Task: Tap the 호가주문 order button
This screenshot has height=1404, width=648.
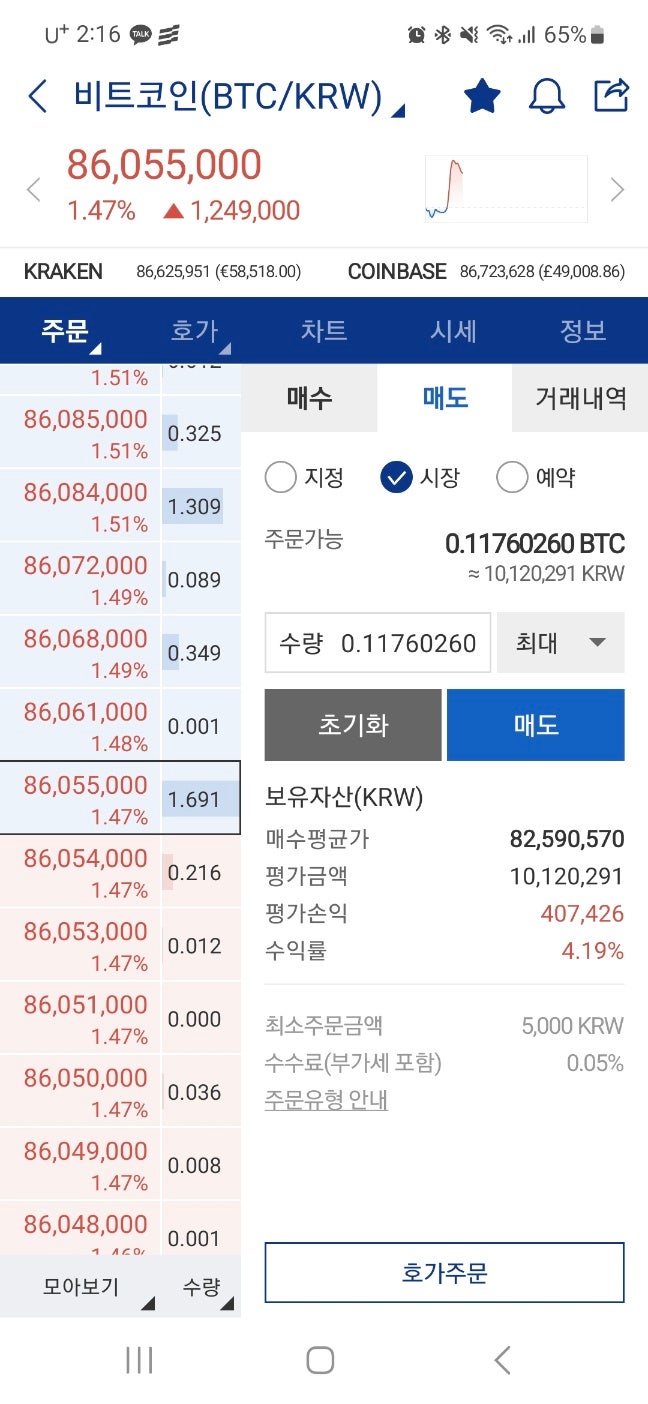Action: click(x=444, y=1274)
